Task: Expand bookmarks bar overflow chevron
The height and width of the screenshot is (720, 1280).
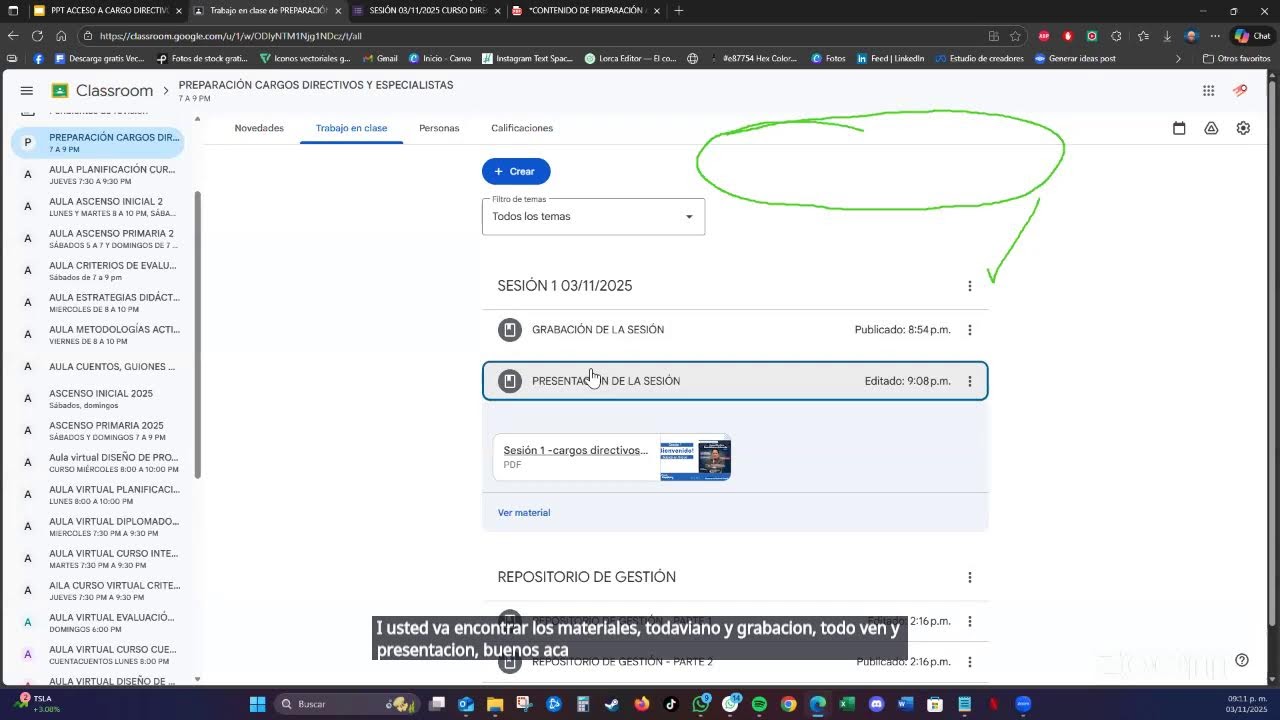Action: tap(1178, 58)
